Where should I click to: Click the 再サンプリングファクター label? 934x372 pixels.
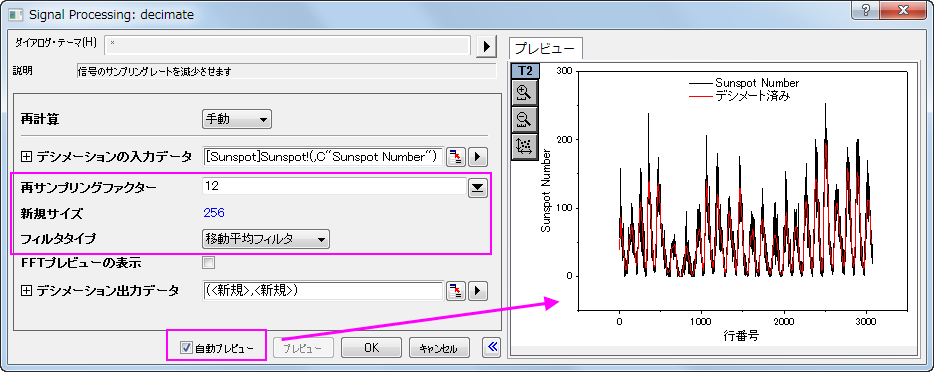click(x=88, y=188)
